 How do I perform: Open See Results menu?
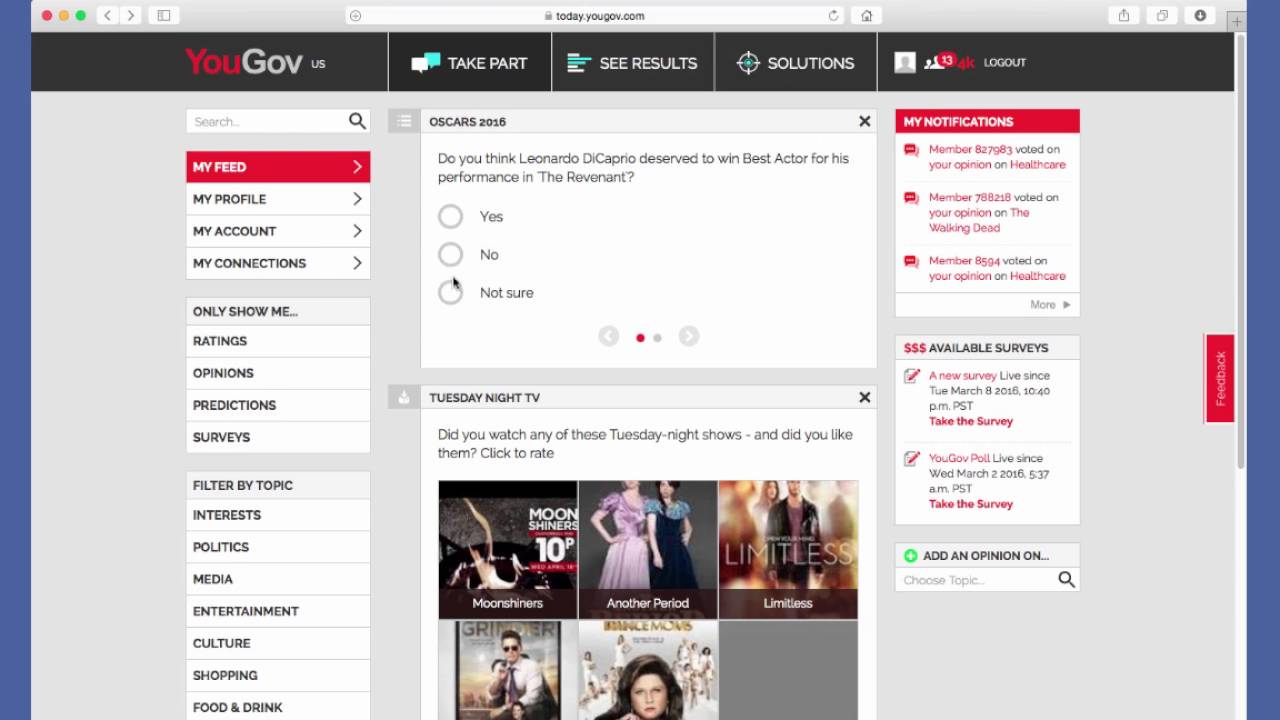point(633,62)
